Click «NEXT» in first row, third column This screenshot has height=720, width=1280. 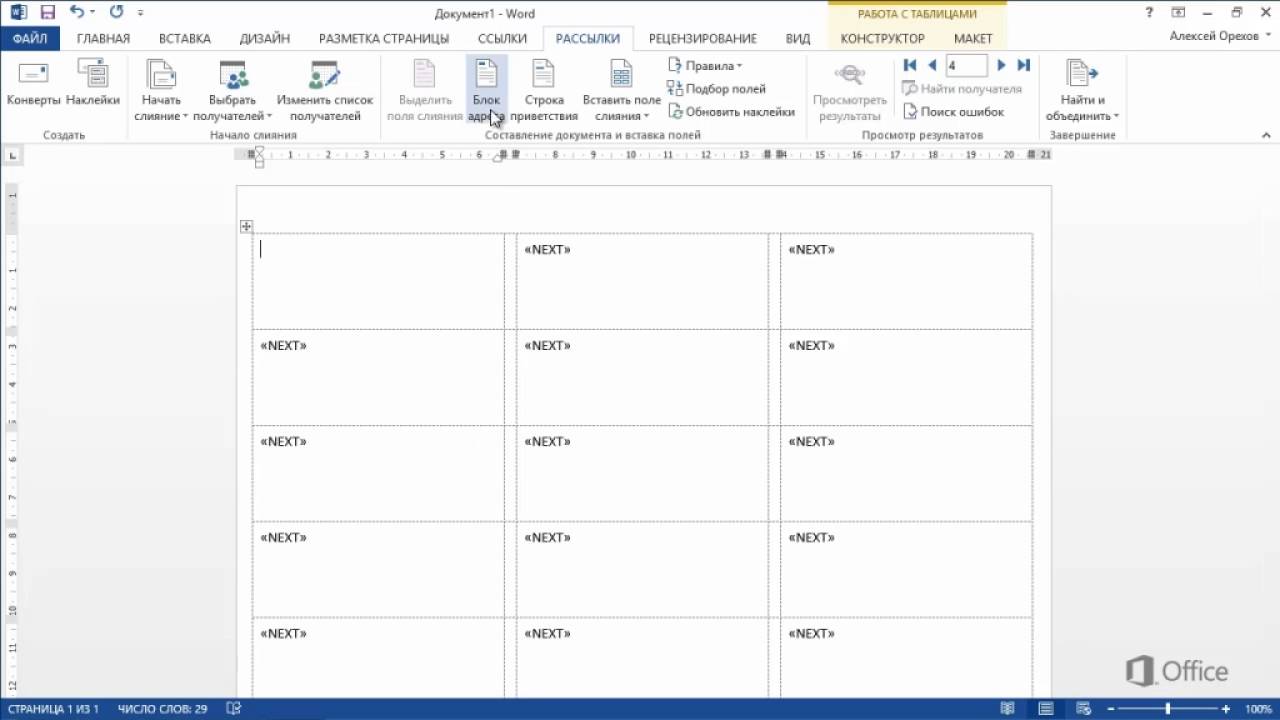tap(811, 249)
